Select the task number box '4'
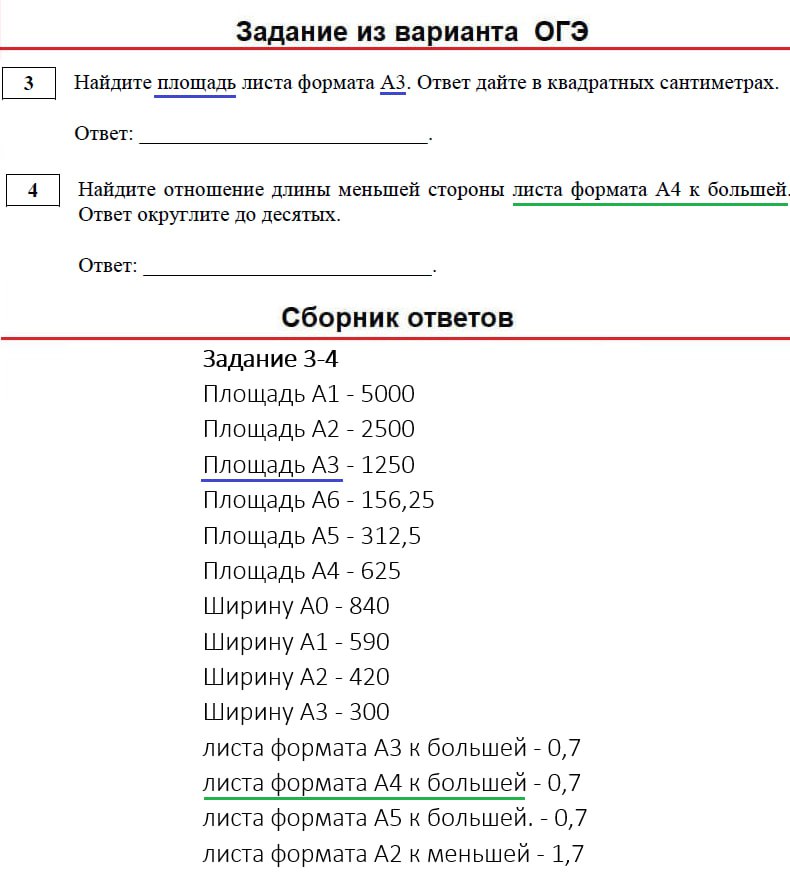 [x=33, y=190]
